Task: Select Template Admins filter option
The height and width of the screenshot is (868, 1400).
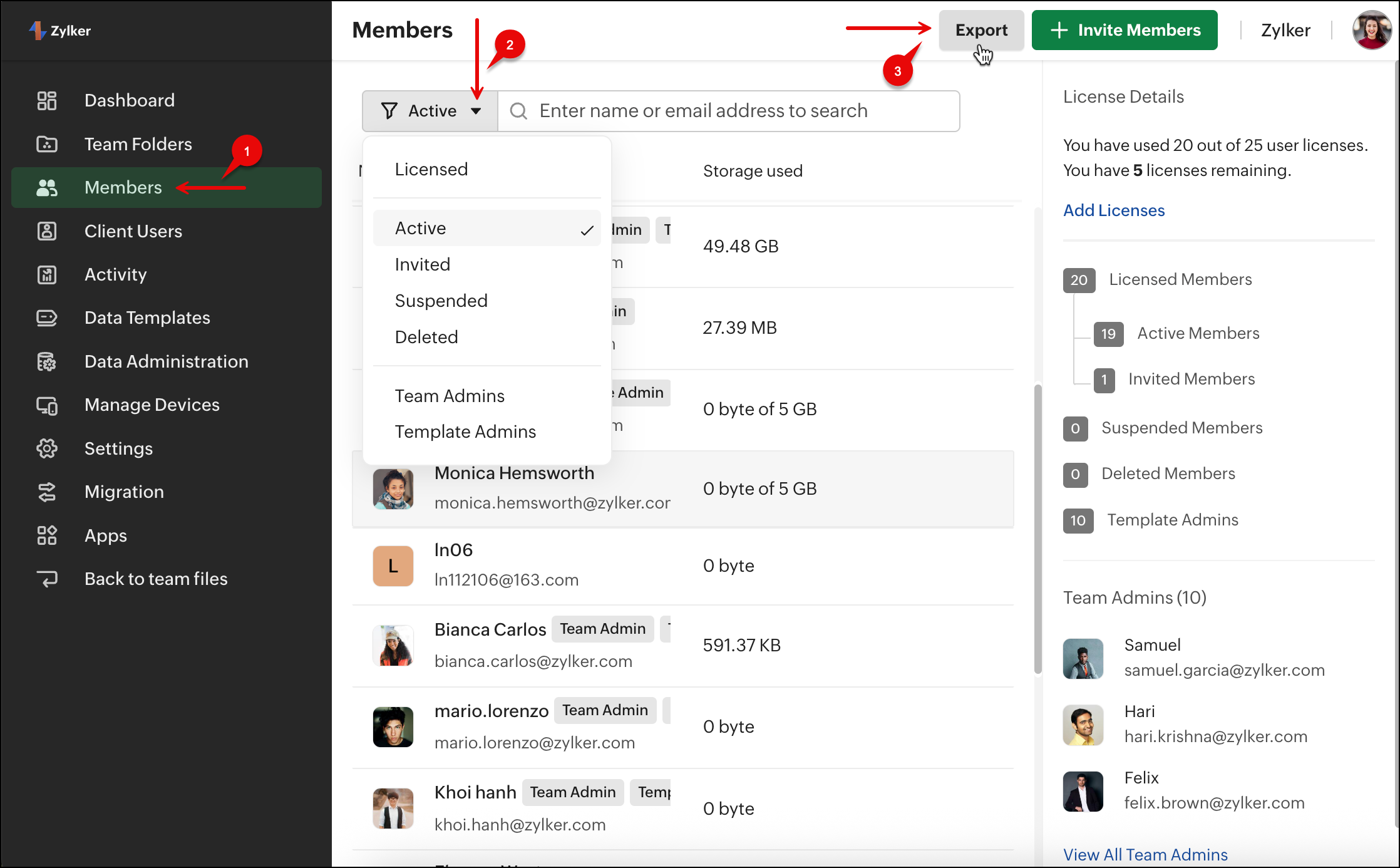Action: coord(465,431)
